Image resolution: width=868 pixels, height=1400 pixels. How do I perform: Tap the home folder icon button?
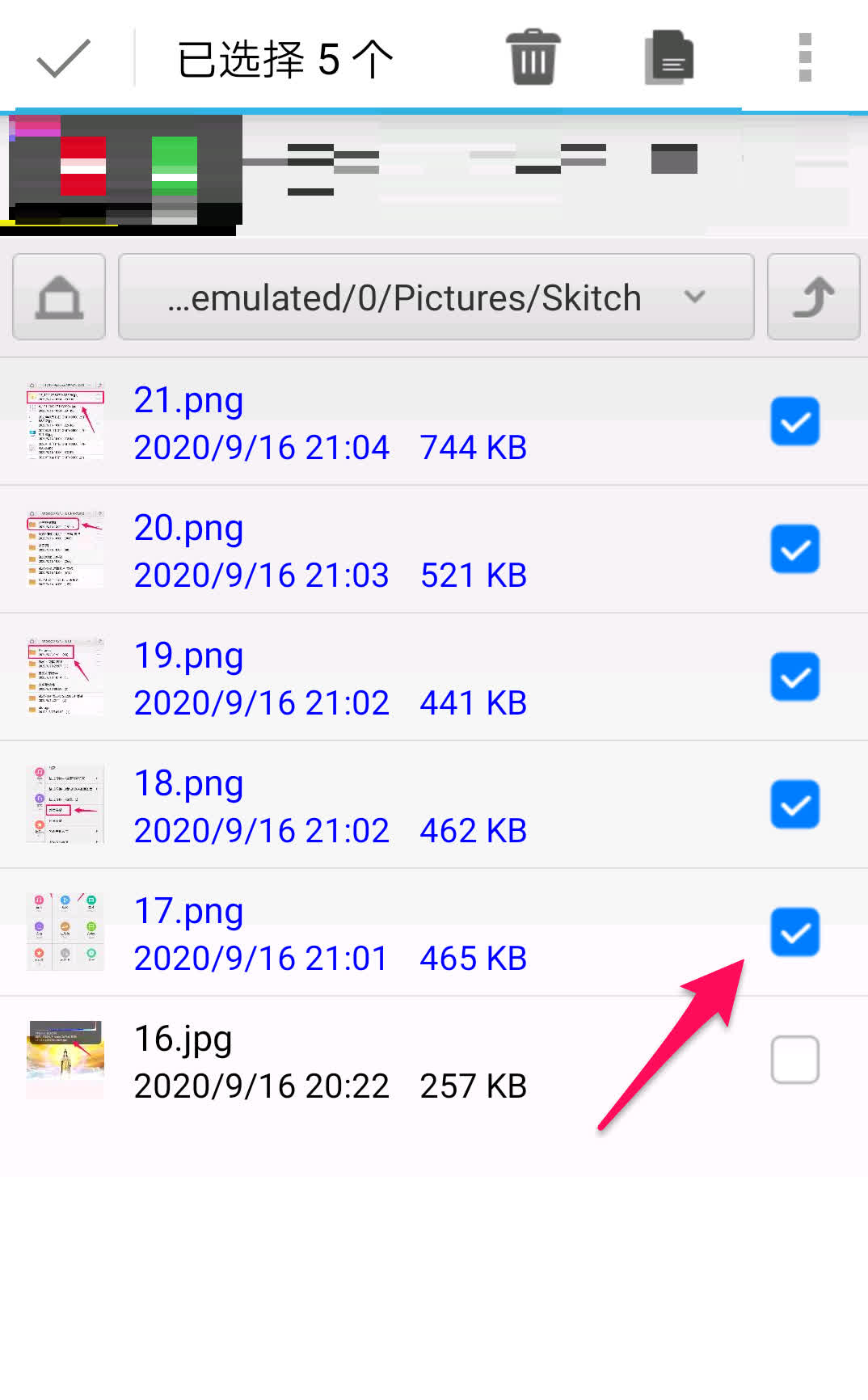(59, 297)
